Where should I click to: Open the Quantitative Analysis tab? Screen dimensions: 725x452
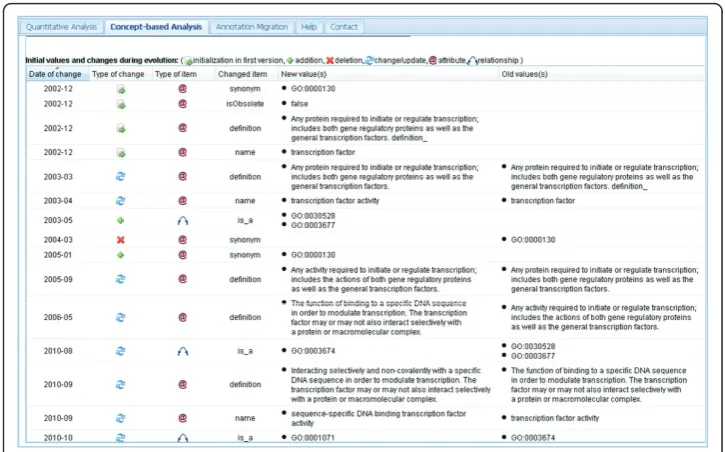coord(61,27)
